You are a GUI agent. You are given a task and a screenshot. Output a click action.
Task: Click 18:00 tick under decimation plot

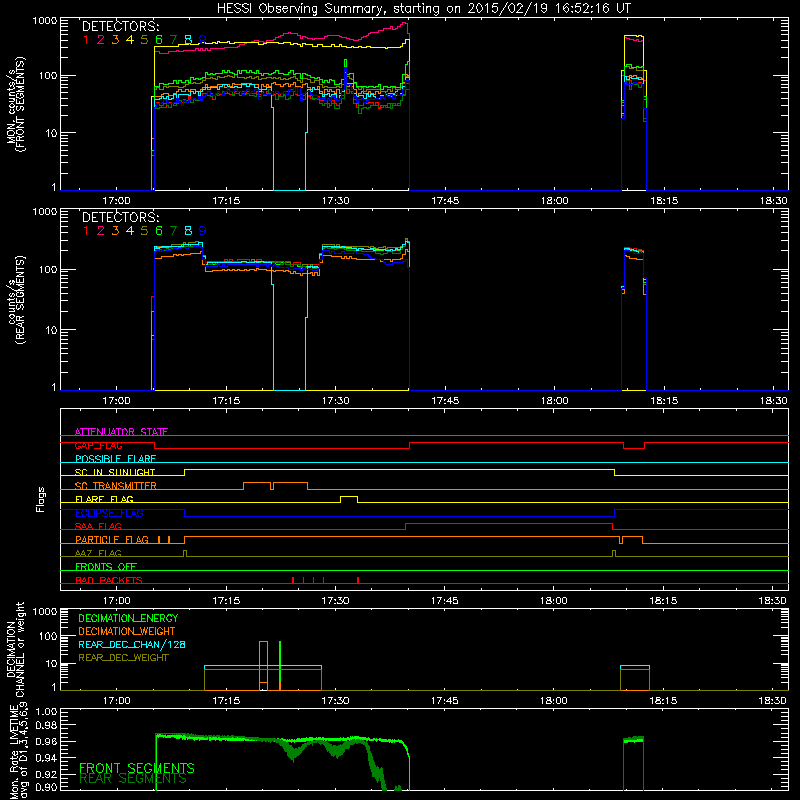tap(554, 701)
